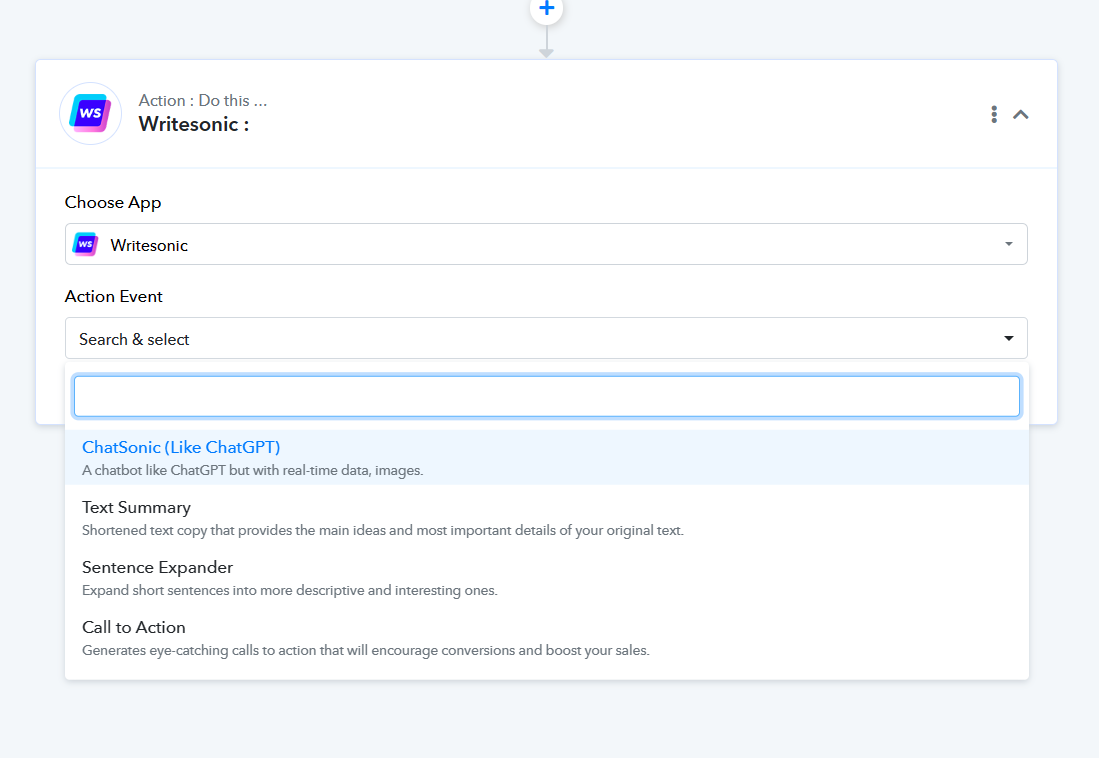
Task: Click the Choose App dropdown arrow
Action: click(1009, 244)
